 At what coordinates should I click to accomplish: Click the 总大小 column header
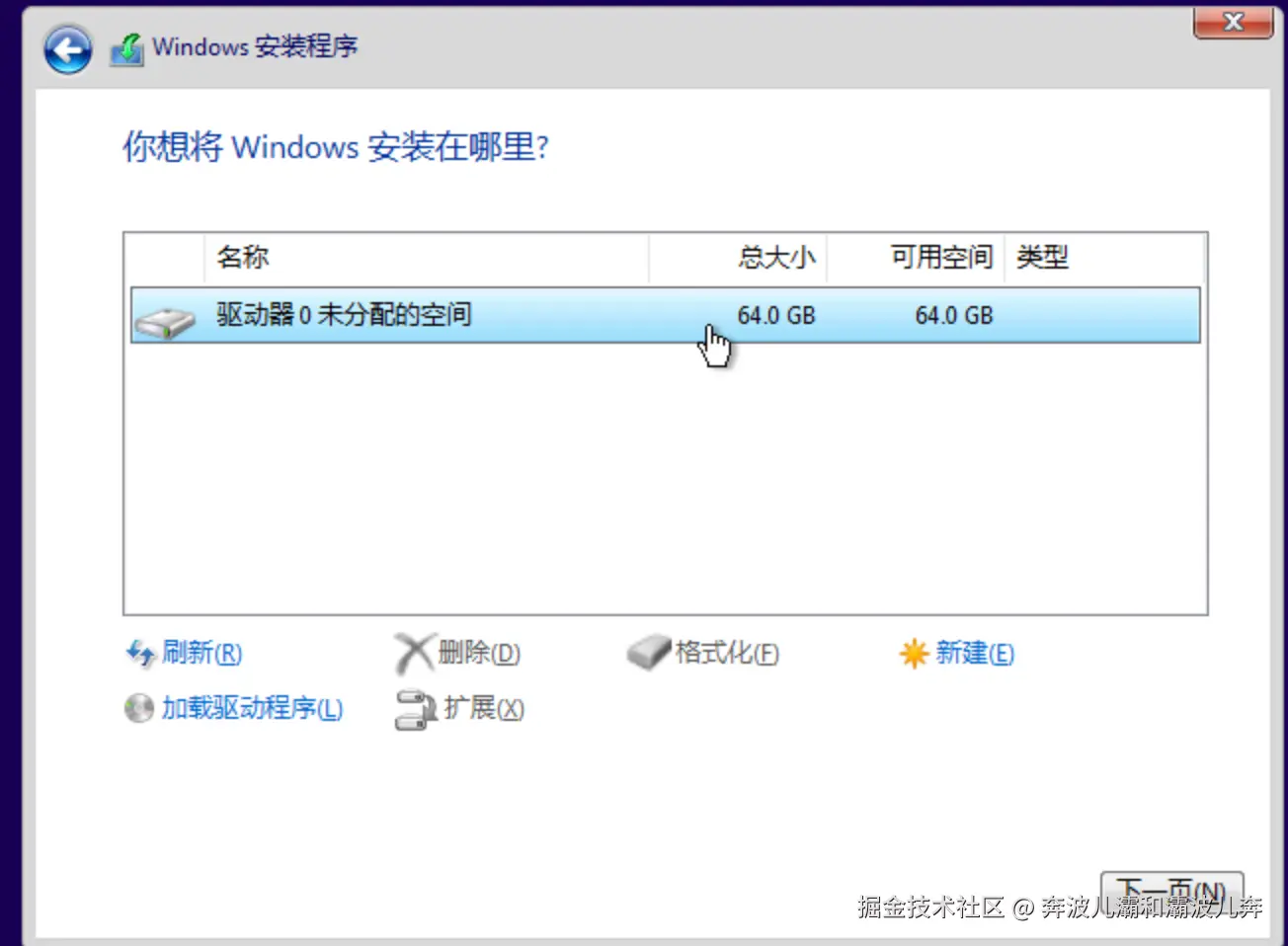point(738,258)
